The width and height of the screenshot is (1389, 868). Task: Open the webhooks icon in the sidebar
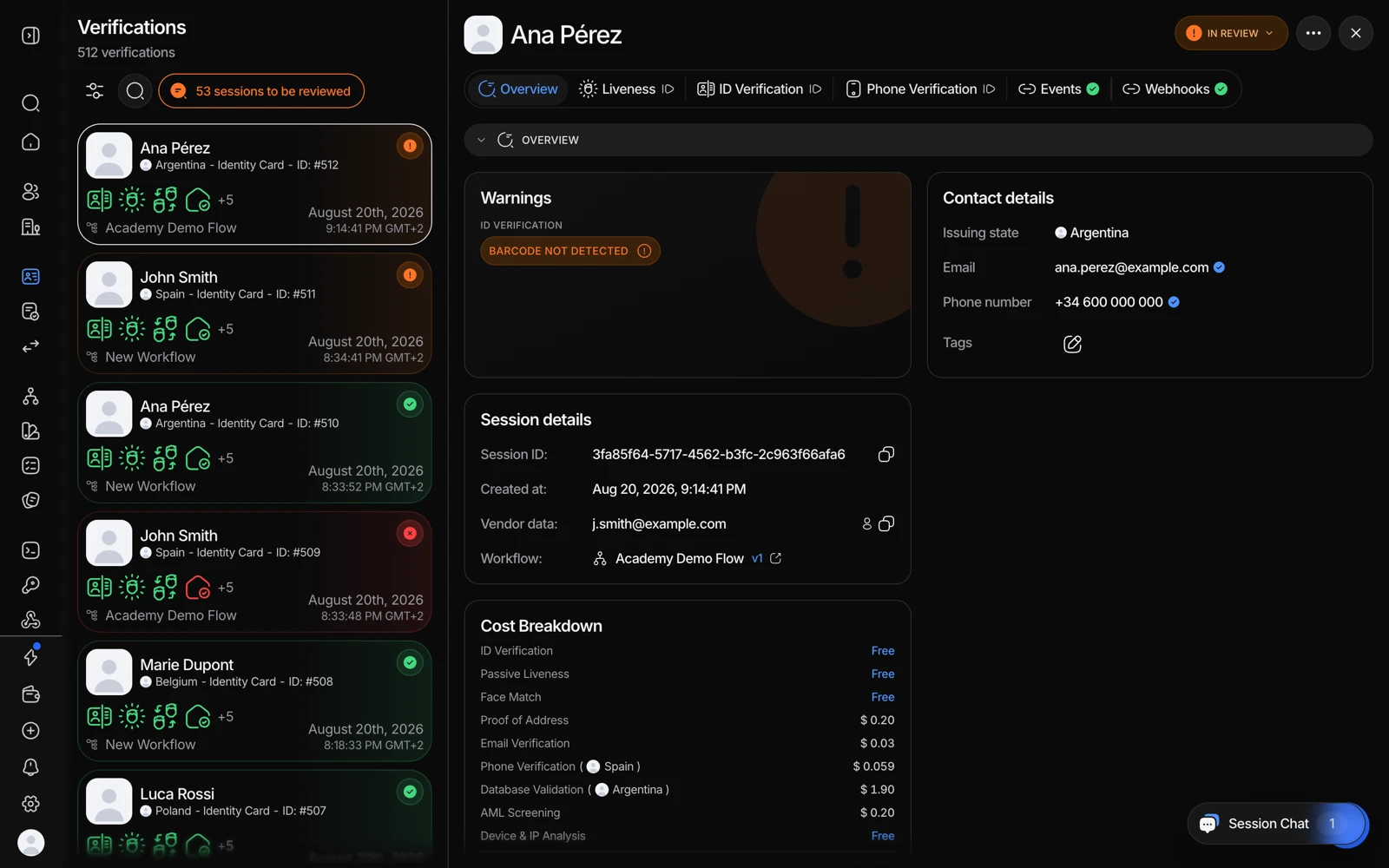click(x=30, y=620)
